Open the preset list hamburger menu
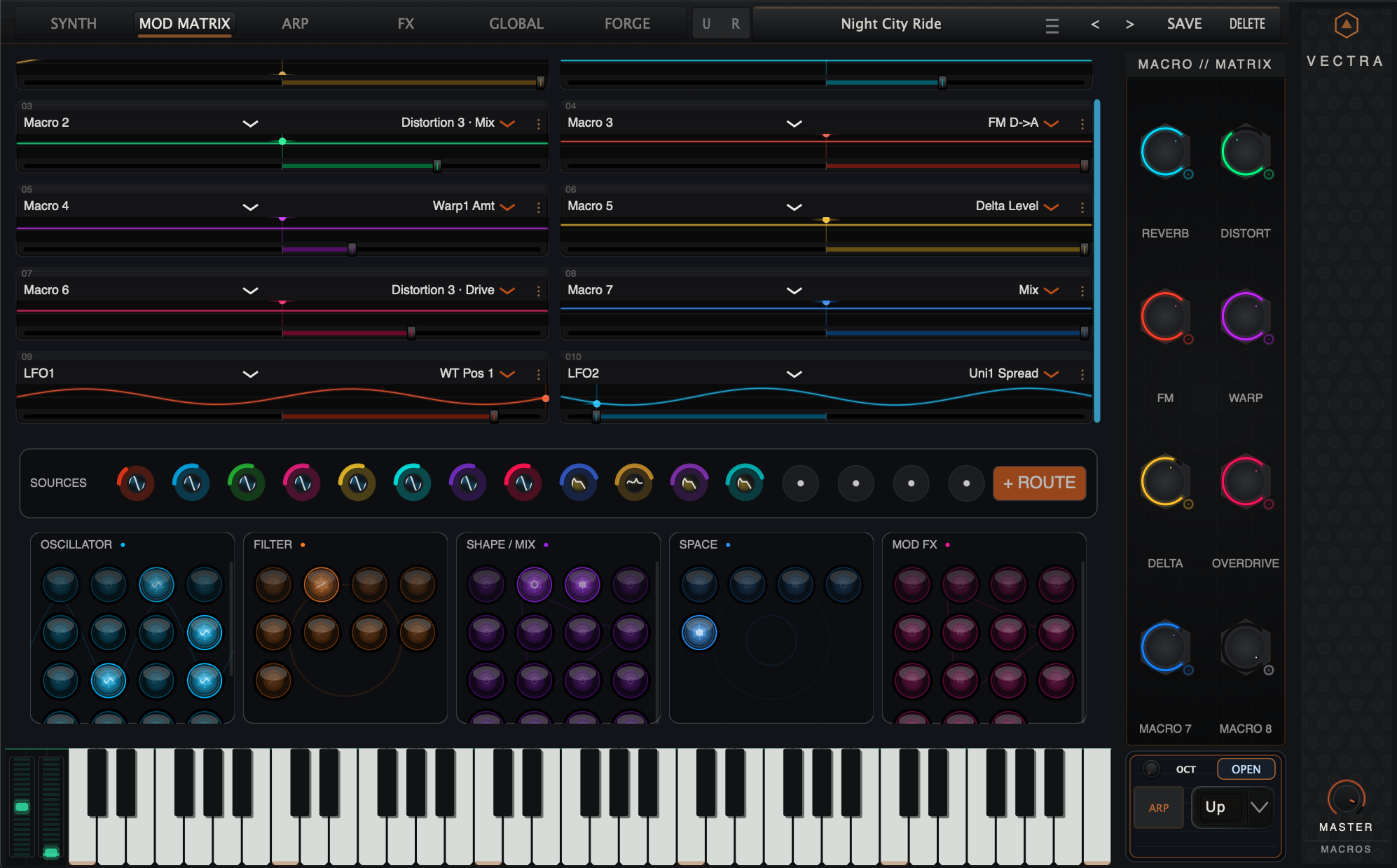Viewport: 1397px width, 868px height. [x=1052, y=26]
